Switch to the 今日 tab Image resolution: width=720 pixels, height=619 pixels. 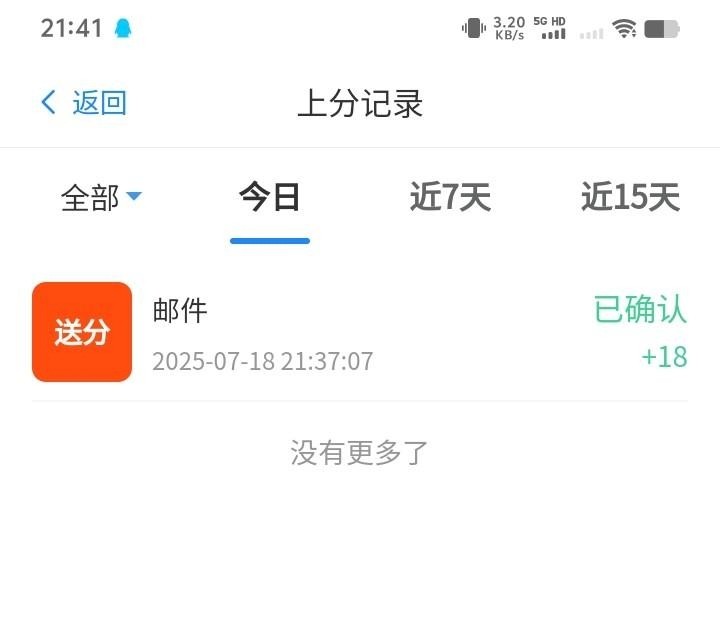[x=270, y=197]
